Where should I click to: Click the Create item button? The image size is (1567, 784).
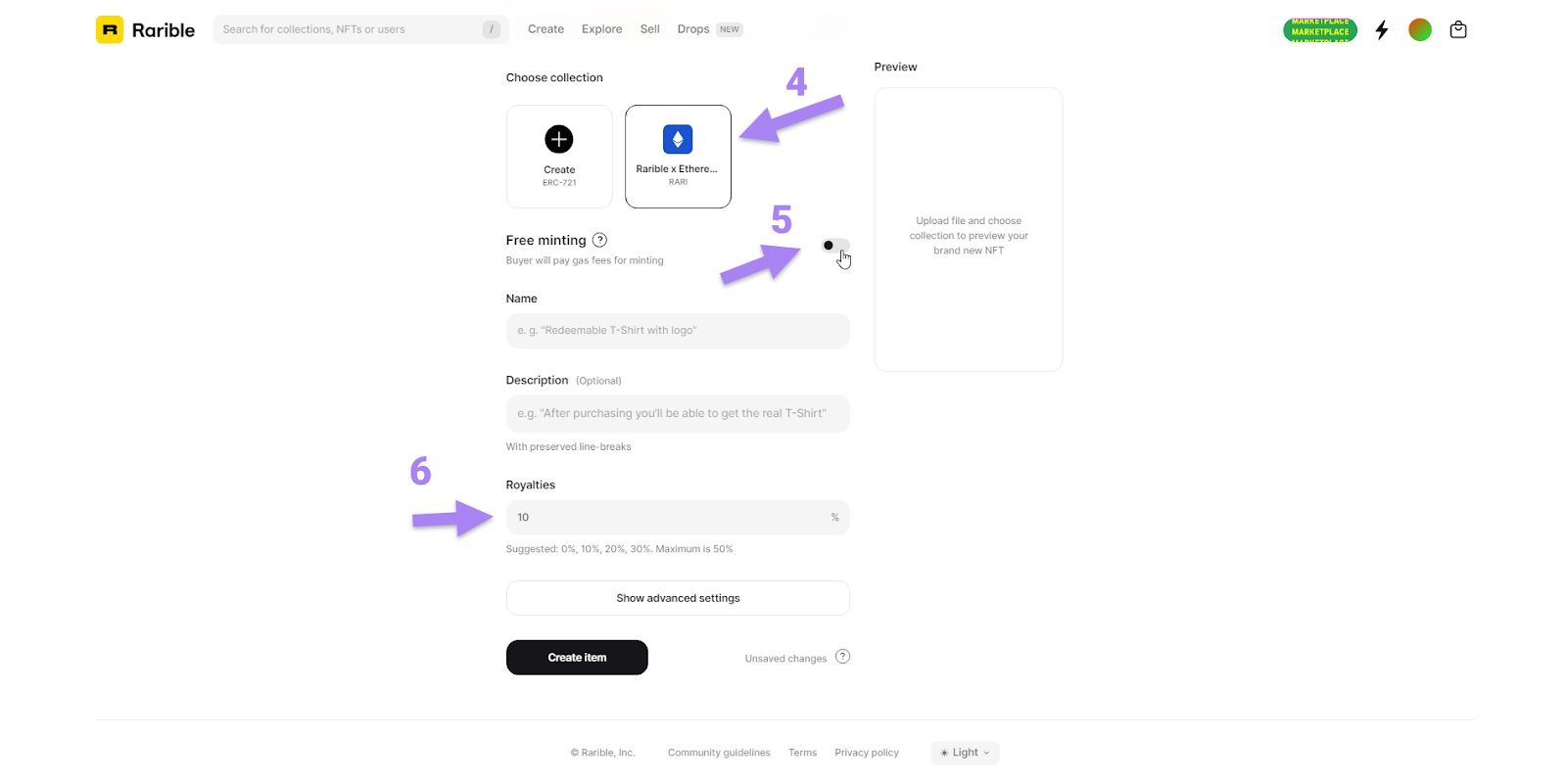pyautogui.click(x=577, y=658)
